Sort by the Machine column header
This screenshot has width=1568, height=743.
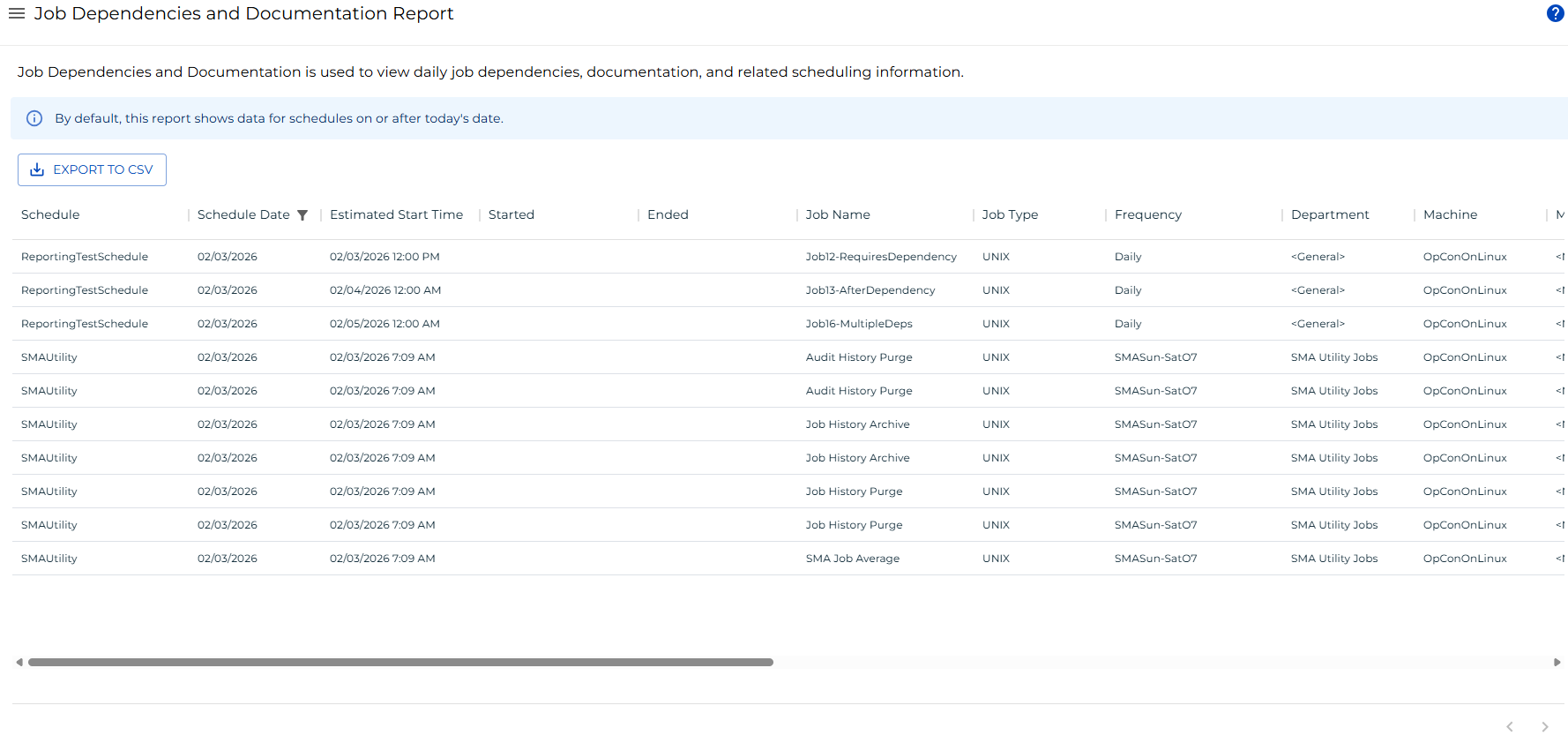click(1450, 214)
